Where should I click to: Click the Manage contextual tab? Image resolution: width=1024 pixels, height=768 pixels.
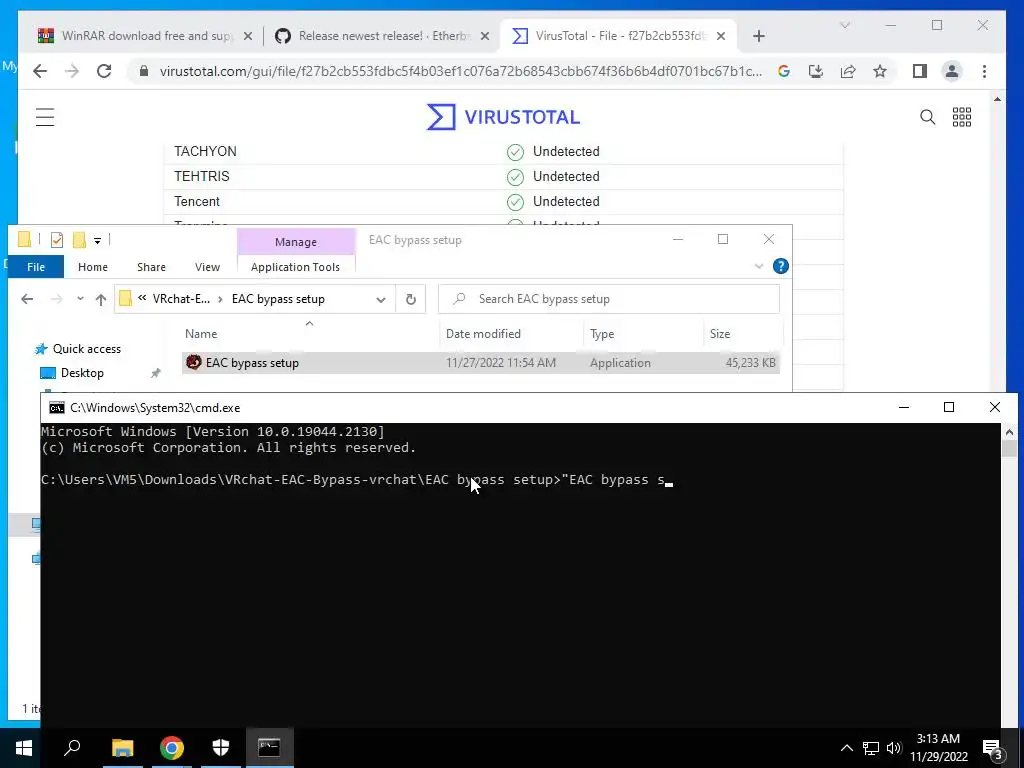point(296,242)
